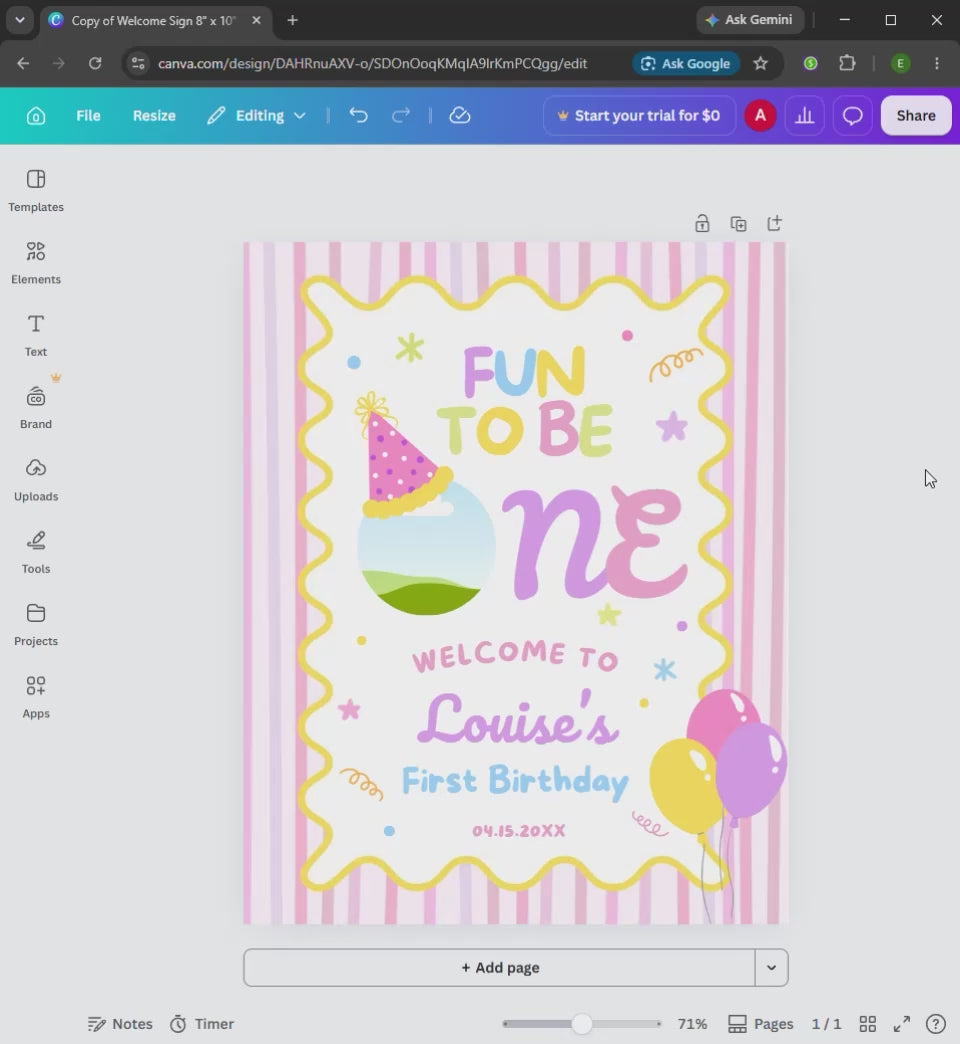Open the Text panel
Image resolution: width=960 pixels, height=1044 pixels.
36,336
